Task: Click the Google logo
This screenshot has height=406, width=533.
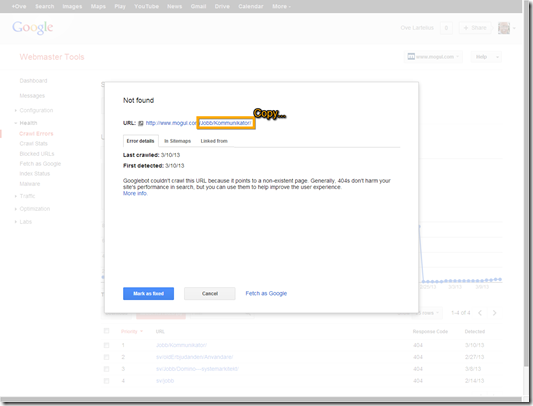Action: point(33,27)
